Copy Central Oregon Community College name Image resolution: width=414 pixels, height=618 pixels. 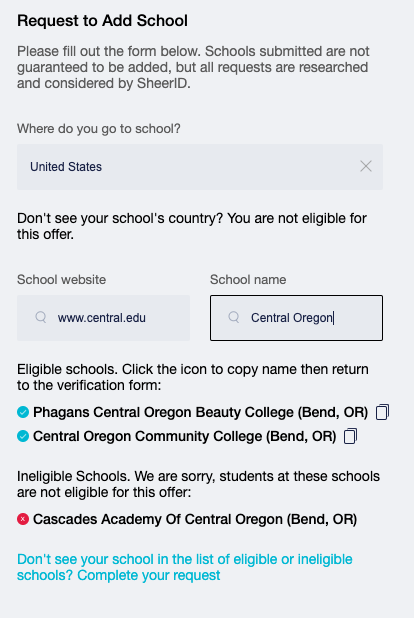pos(351,436)
